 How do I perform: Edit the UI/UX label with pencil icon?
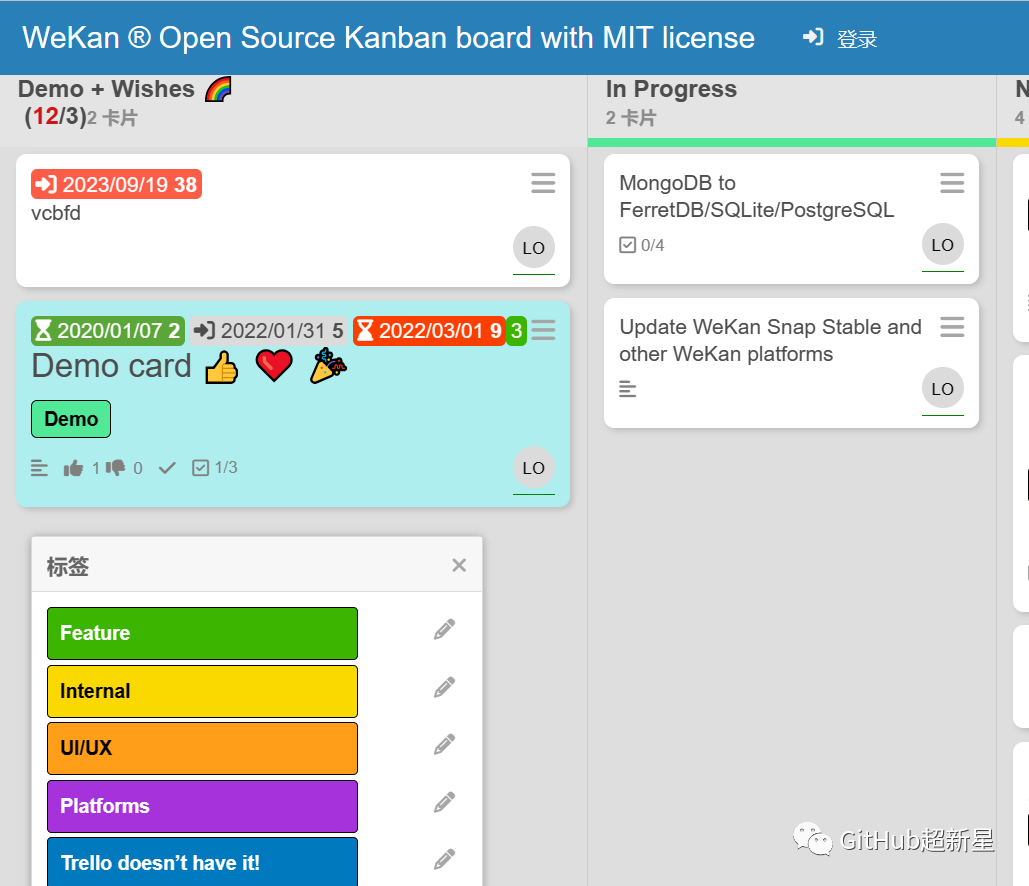click(x=444, y=744)
